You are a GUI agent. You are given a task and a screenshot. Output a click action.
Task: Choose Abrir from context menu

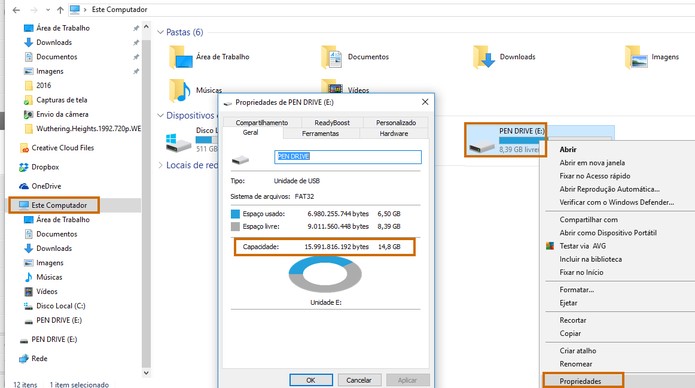coord(568,150)
